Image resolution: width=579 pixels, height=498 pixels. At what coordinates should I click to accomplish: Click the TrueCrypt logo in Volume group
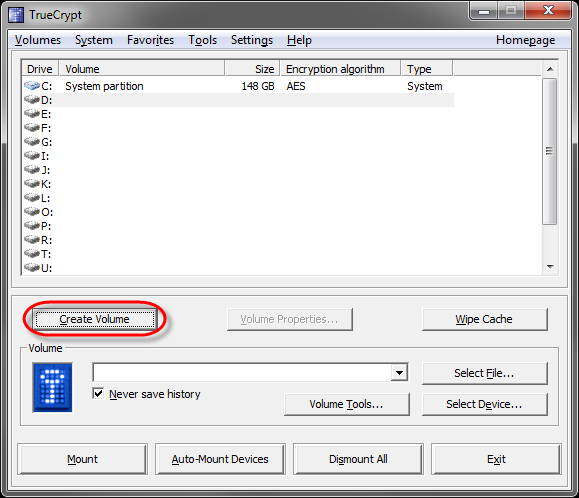52,387
